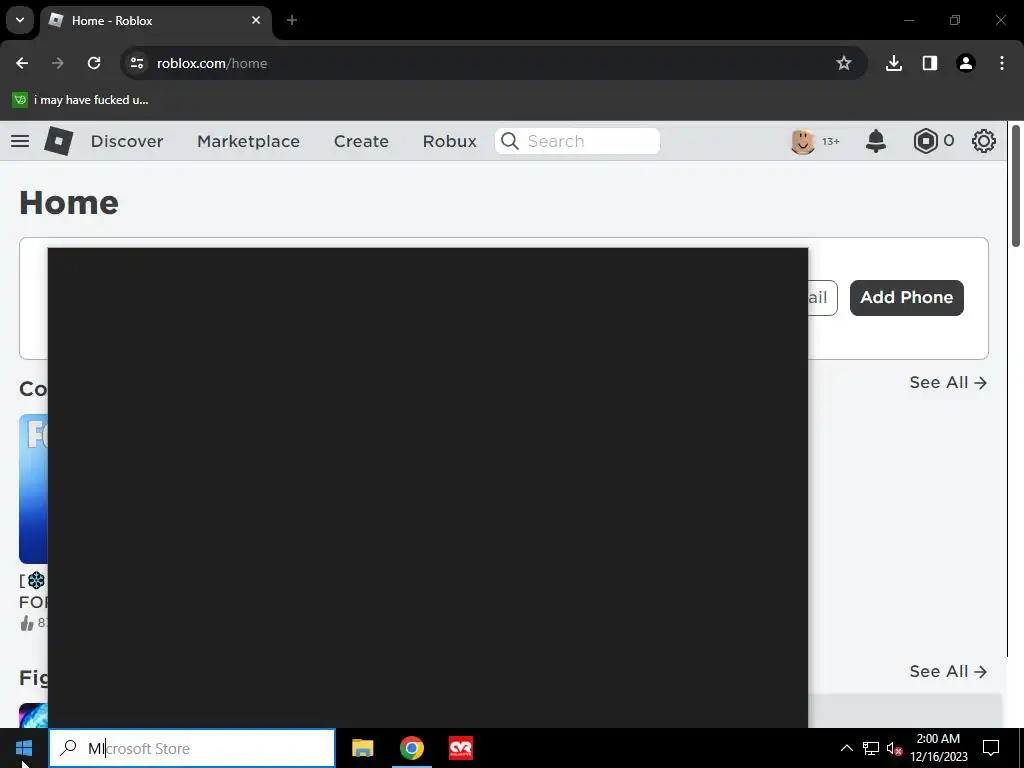1024x768 pixels.
Task: Open the Windows Start menu
Action: (x=24, y=748)
